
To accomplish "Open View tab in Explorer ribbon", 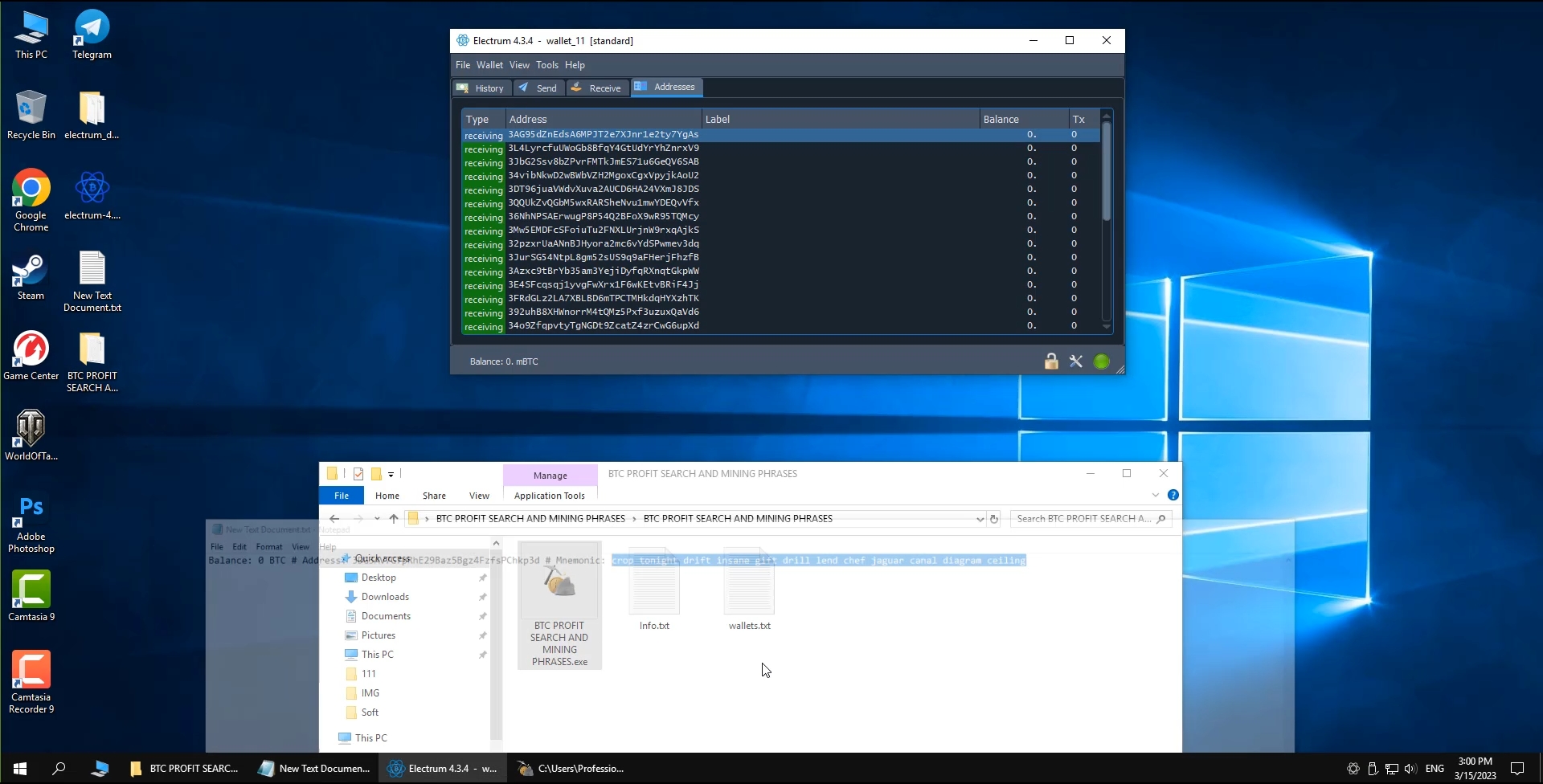I will click(479, 496).
